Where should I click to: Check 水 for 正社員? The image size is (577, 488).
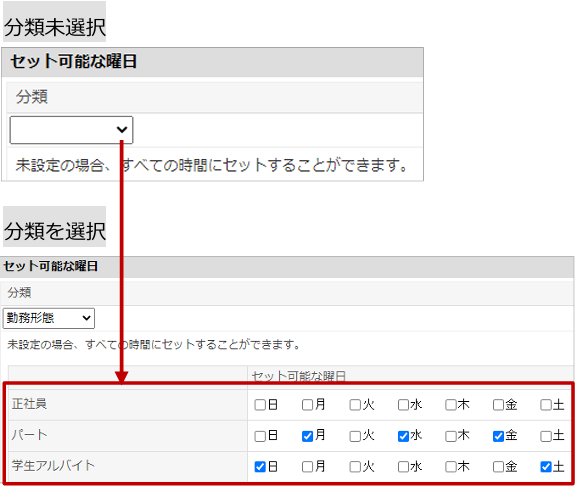click(403, 405)
